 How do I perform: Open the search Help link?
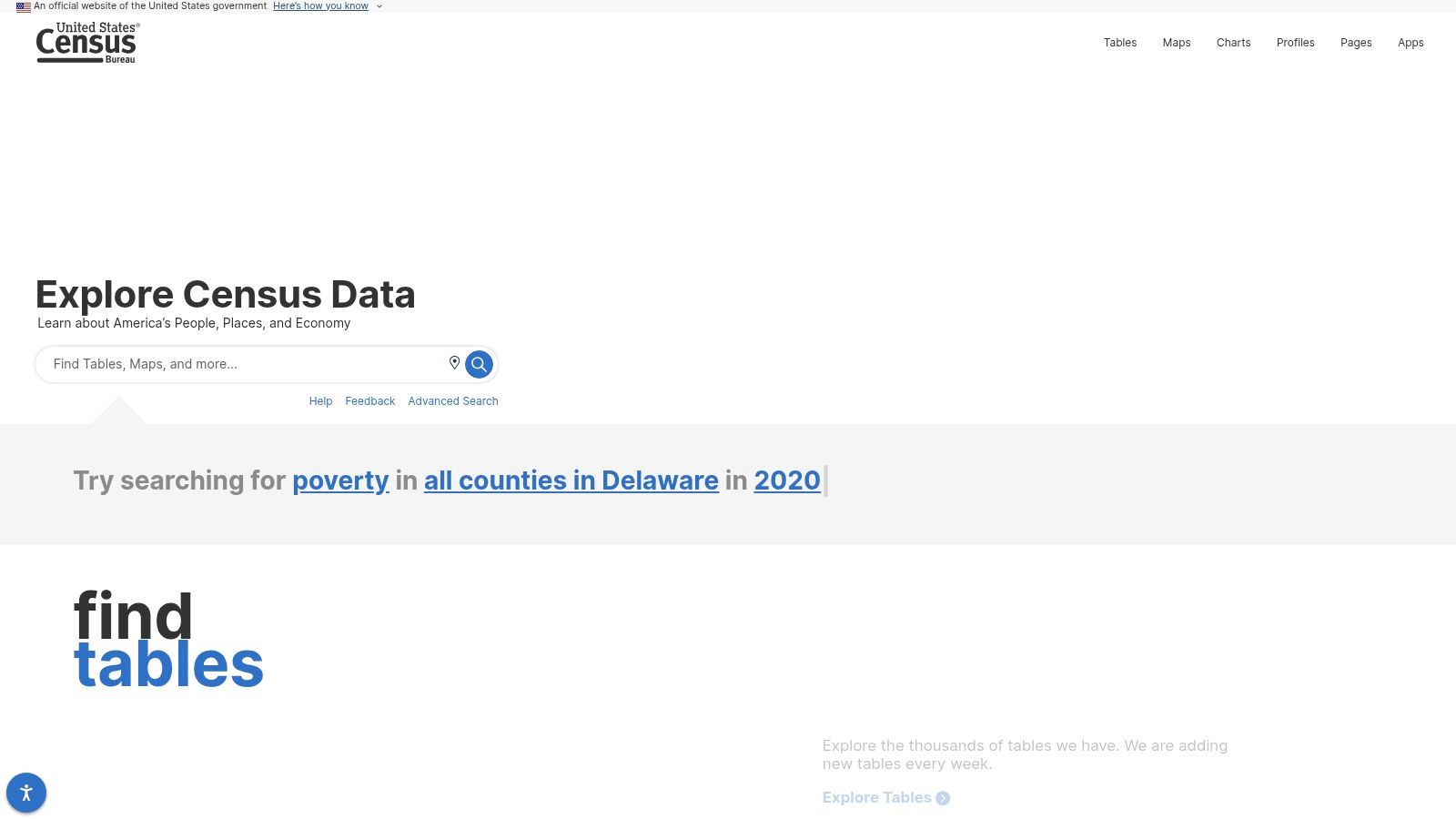(320, 401)
